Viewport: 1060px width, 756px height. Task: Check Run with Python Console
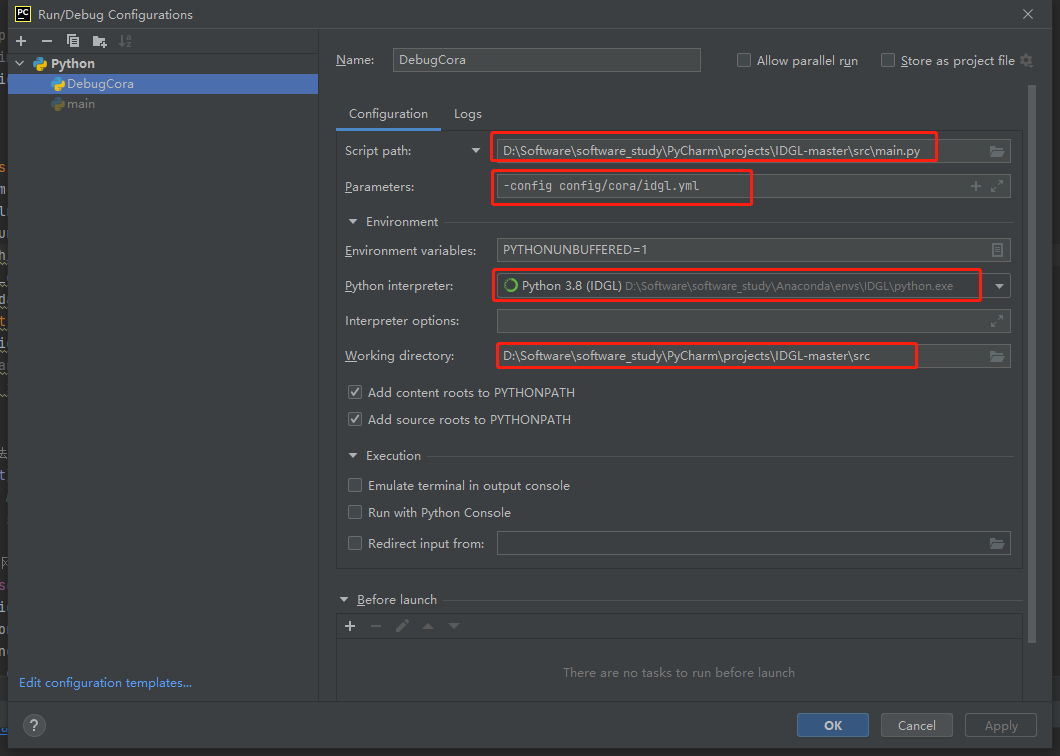pyautogui.click(x=355, y=512)
